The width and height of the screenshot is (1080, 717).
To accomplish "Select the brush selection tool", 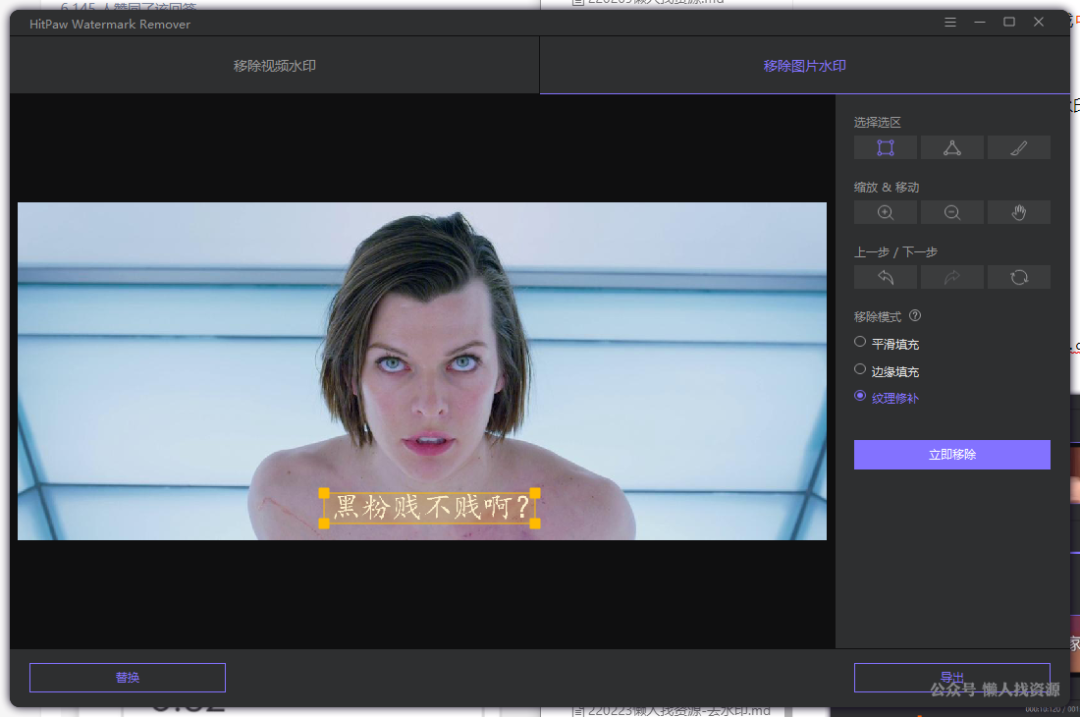I will coord(1019,147).
